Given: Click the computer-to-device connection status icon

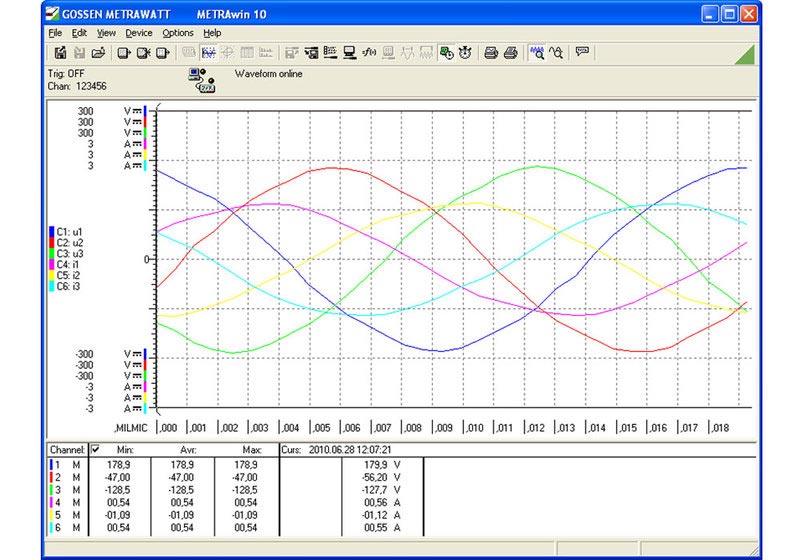Looking at the screenshot, I should (202, 81).
